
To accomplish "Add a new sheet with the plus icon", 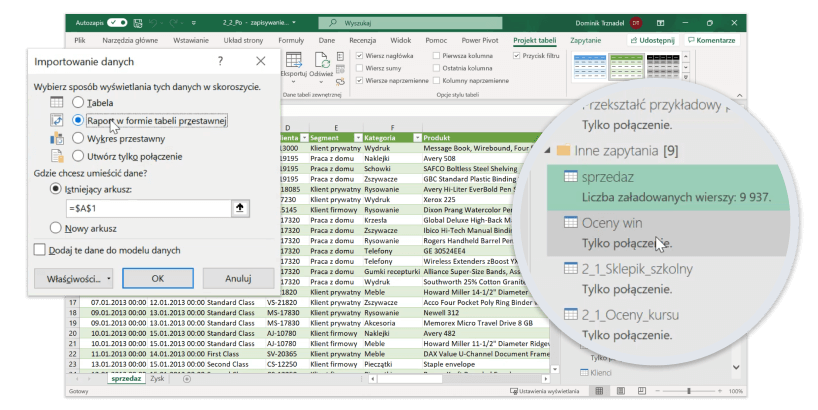I will point(187,379).
